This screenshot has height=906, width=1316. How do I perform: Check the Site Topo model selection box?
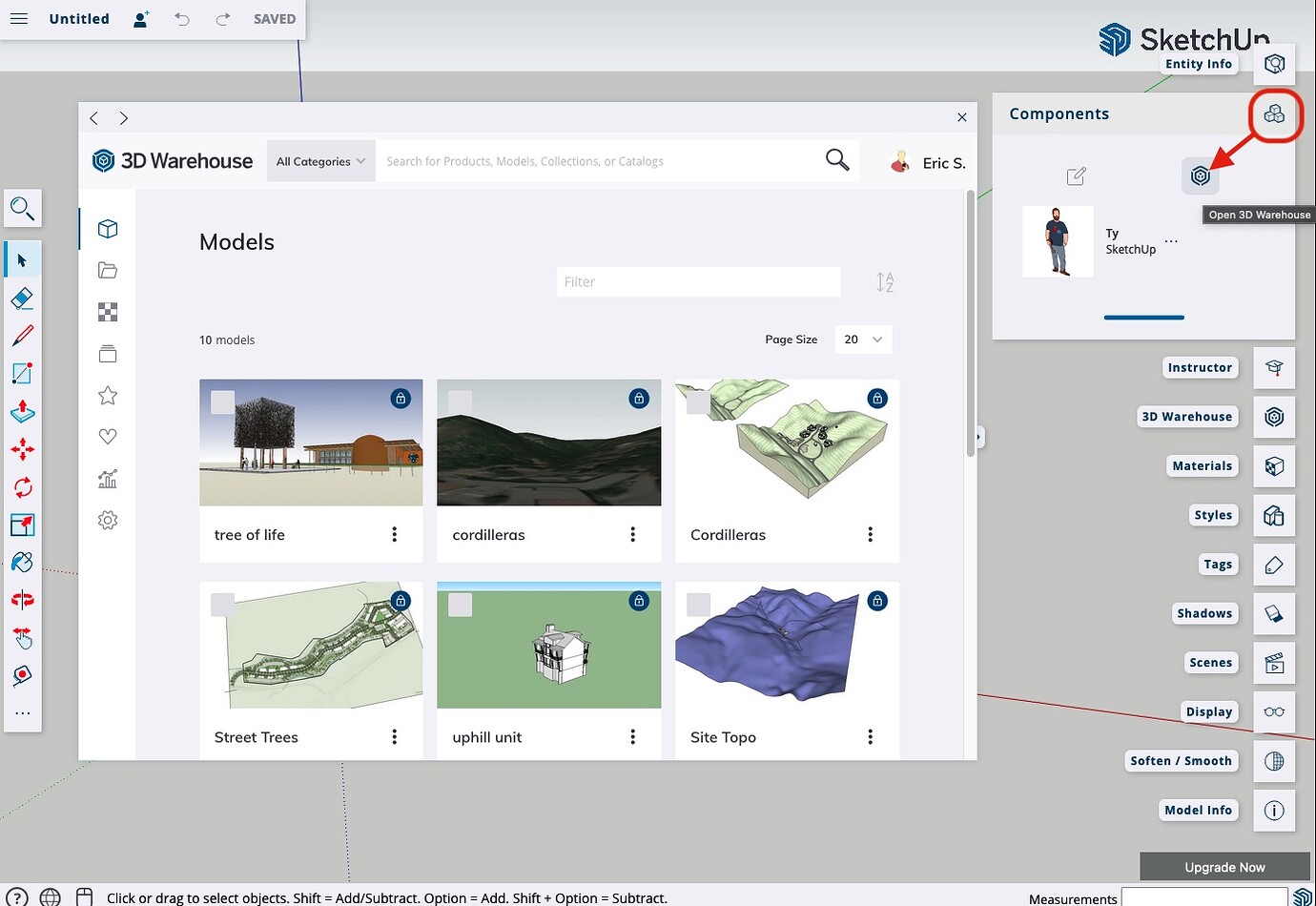pyautogui.click(x=698, y=605)
